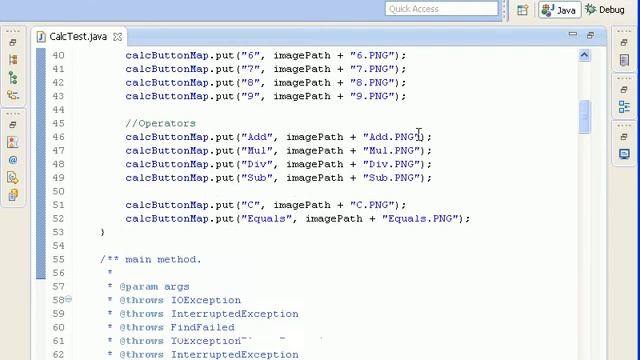The image size is (640, 360).
Task: Click the "/** main method." Javadoc comment
Action: 151,259
